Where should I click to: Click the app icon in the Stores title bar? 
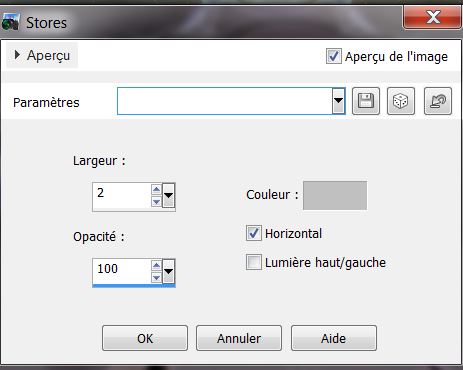point(10,22)
